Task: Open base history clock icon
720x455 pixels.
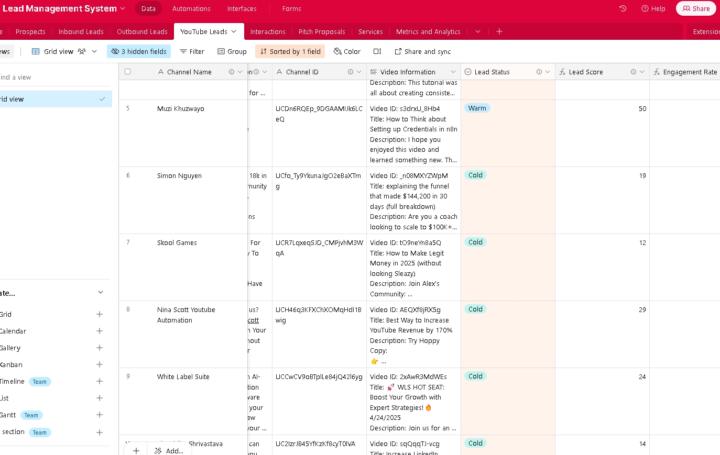Action: [x=622, y=8]
